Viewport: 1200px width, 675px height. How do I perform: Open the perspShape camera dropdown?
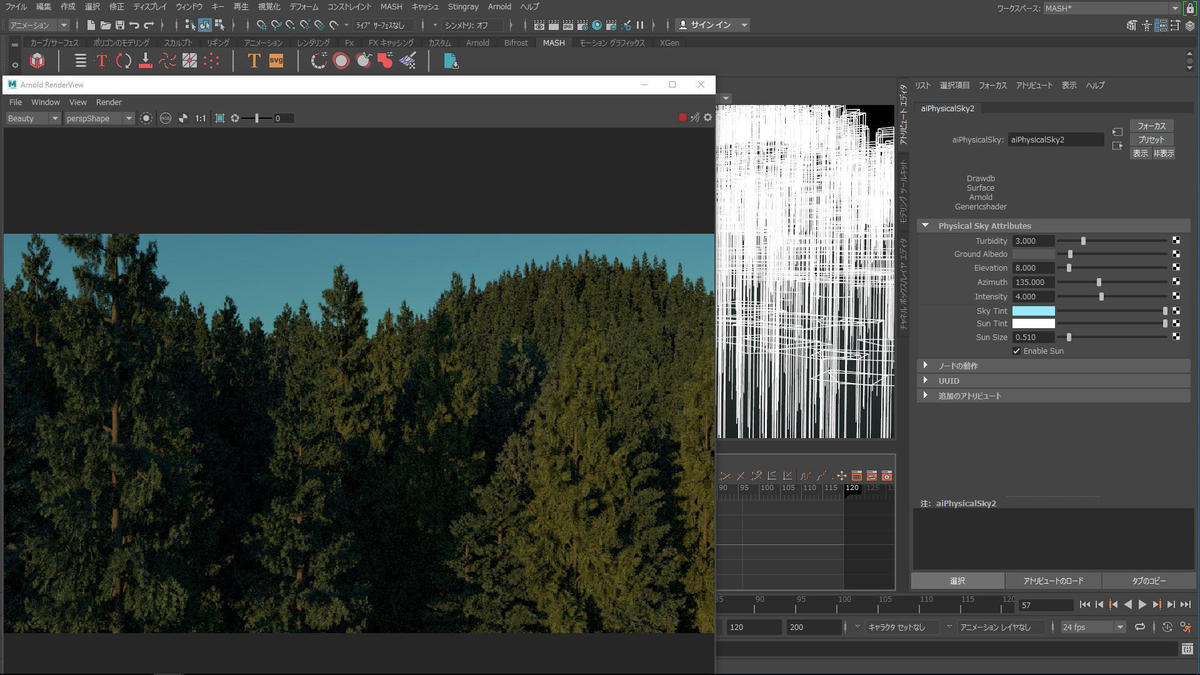[99, 118]
